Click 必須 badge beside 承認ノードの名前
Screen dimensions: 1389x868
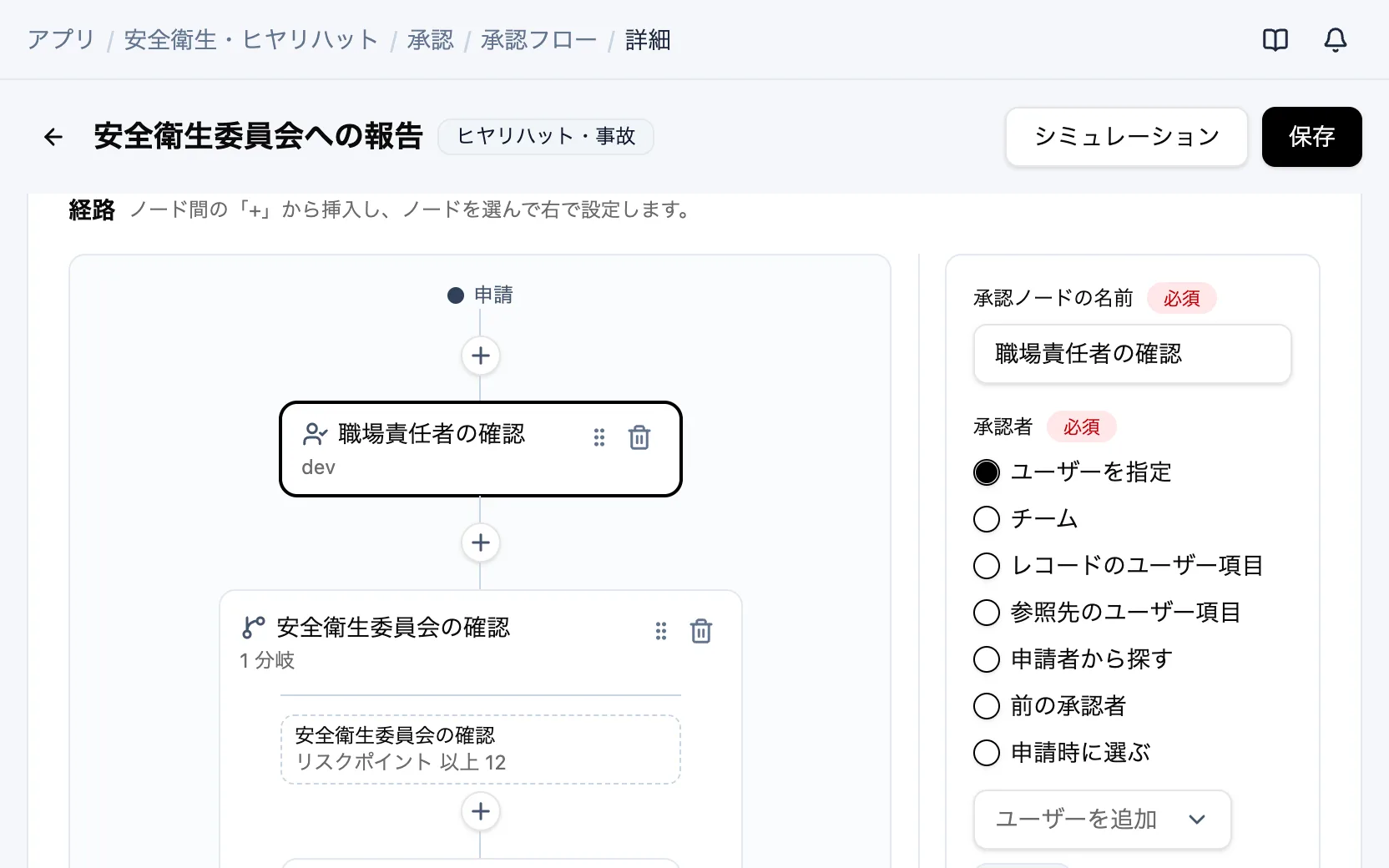[x=1182, y=298]
